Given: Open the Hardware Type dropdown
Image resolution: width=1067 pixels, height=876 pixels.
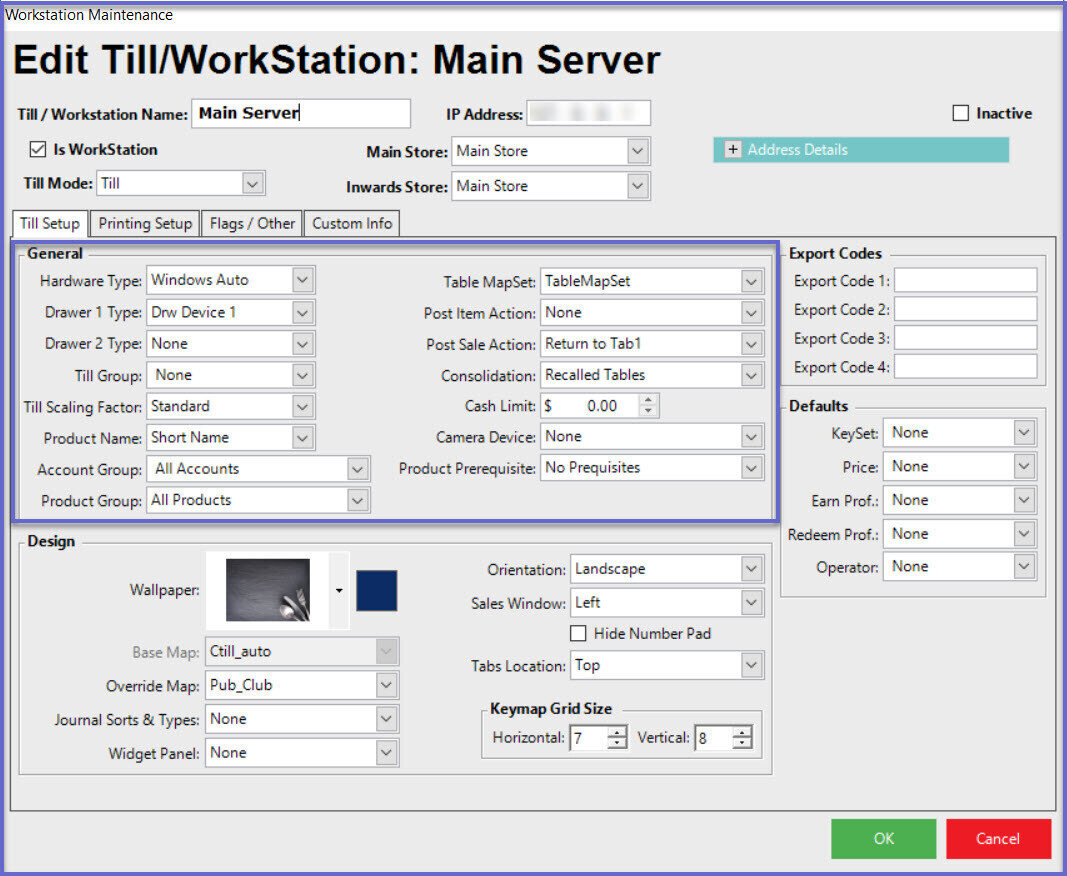Looking at the screenshot, I should (304, 281).
